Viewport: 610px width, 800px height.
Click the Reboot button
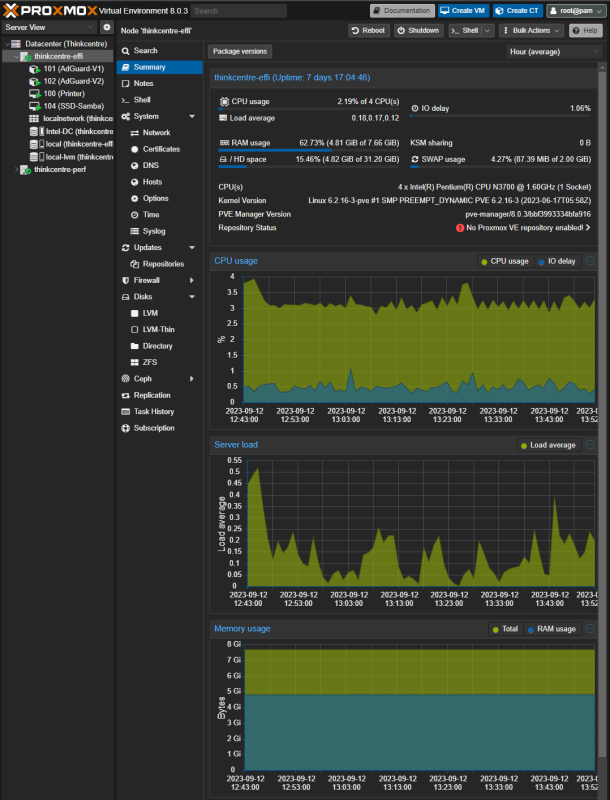[369, 31]
